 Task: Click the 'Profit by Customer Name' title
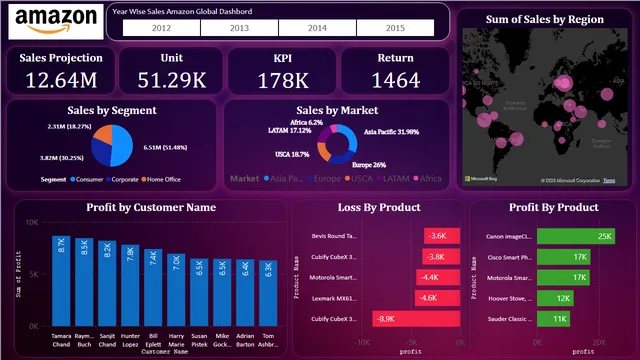(x=151, y=207)
